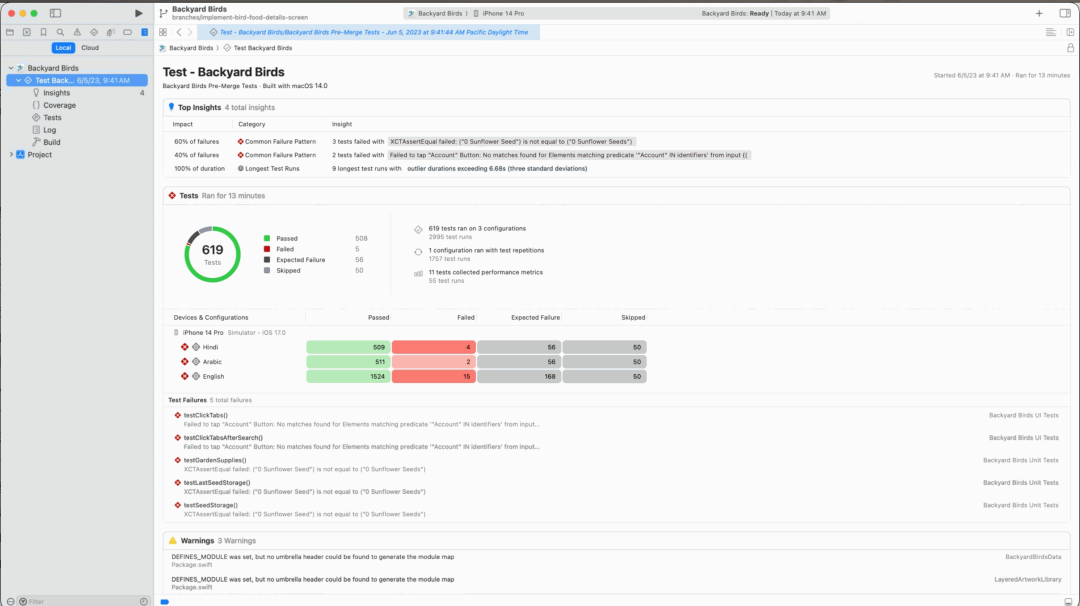Image resolution: width=1080 pixels, height=606 pixels.
Task: Open the Debug navigator icon
Action: click(110, 32)
